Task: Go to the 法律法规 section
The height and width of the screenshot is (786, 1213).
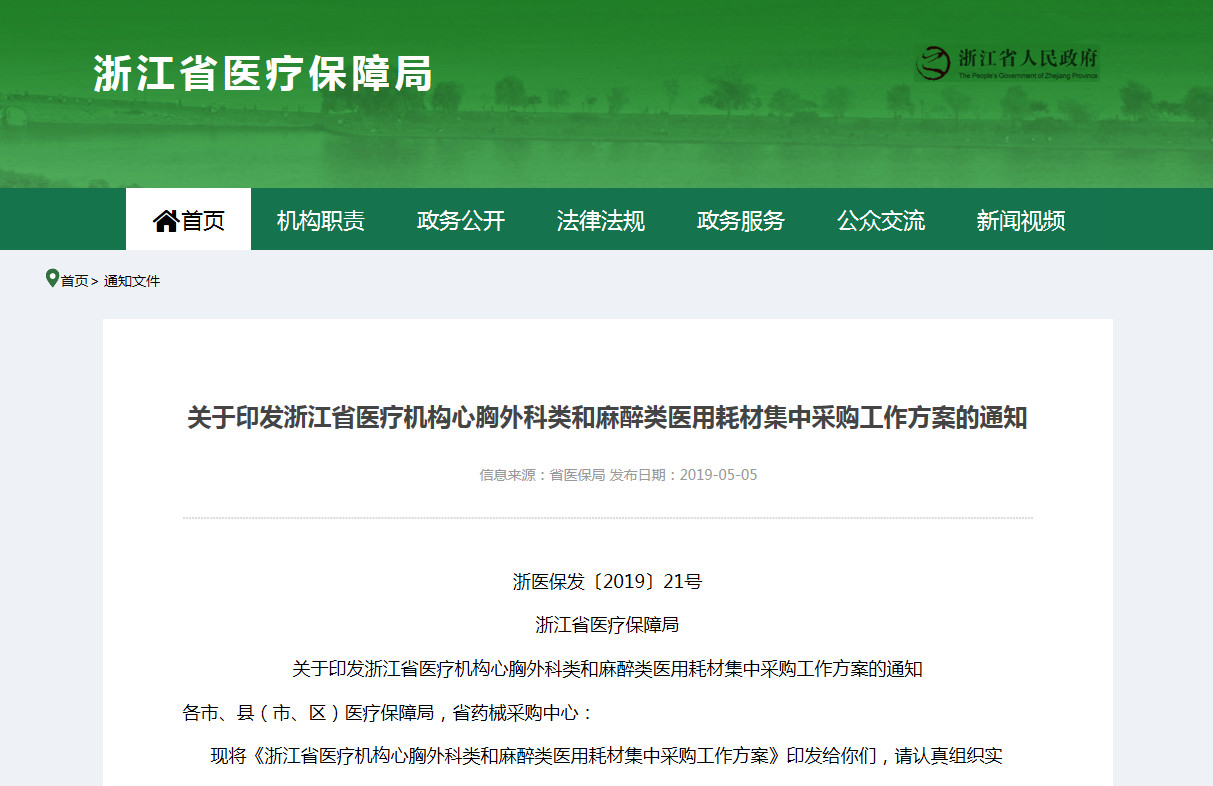Action: tap(600, 221)
